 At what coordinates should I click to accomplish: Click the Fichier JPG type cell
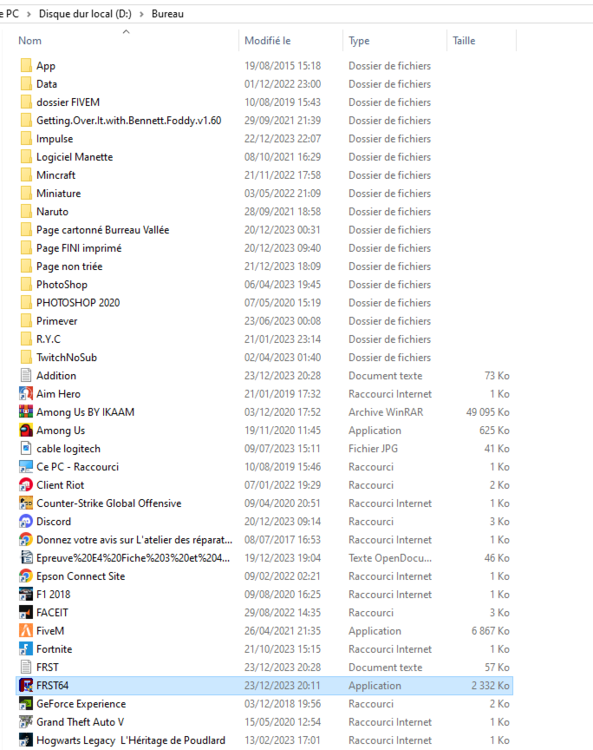[373, 448]
